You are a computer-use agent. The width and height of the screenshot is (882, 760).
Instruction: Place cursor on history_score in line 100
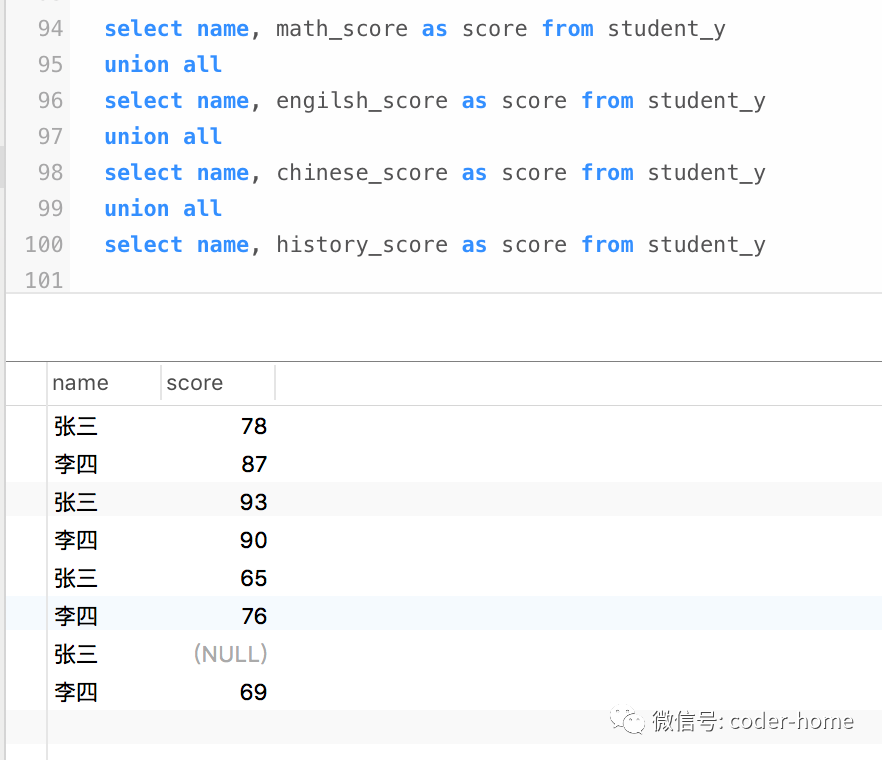(x=362, y=245)
